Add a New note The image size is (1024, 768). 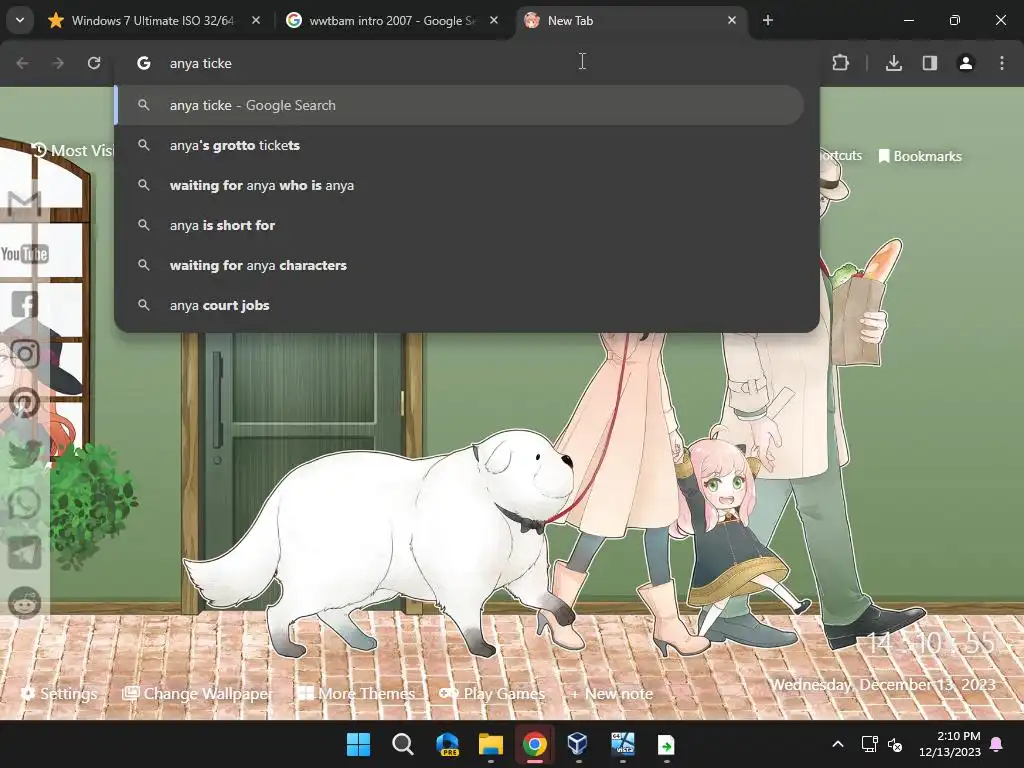point(612,694)
